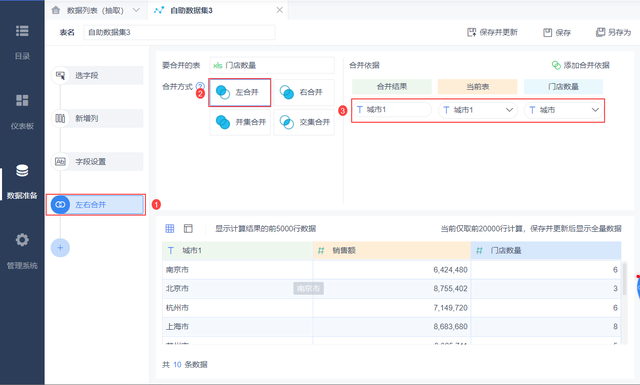The width and height of the screenshot is (640, 385).
Task: Click the 当前表 column label
Action: pyautogui.click(x=478, y=87)
